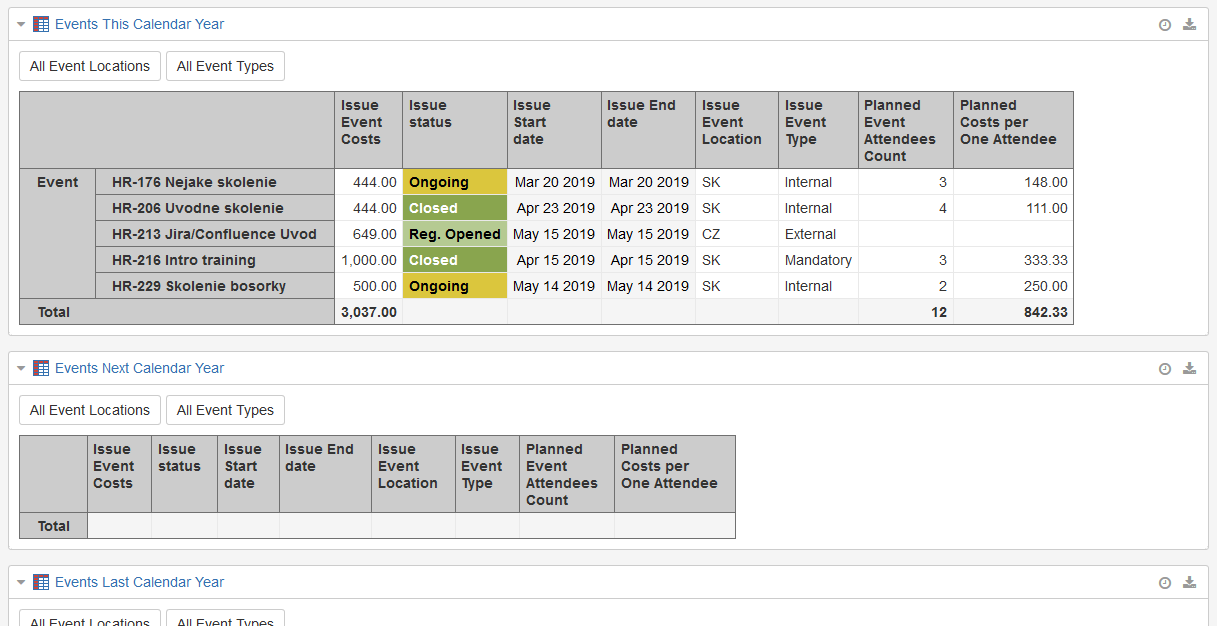Click the clock icon in Events Next Calendar Year
Image resolution: width=1217 pixels, height=626 pixels.
[1165, 369]
